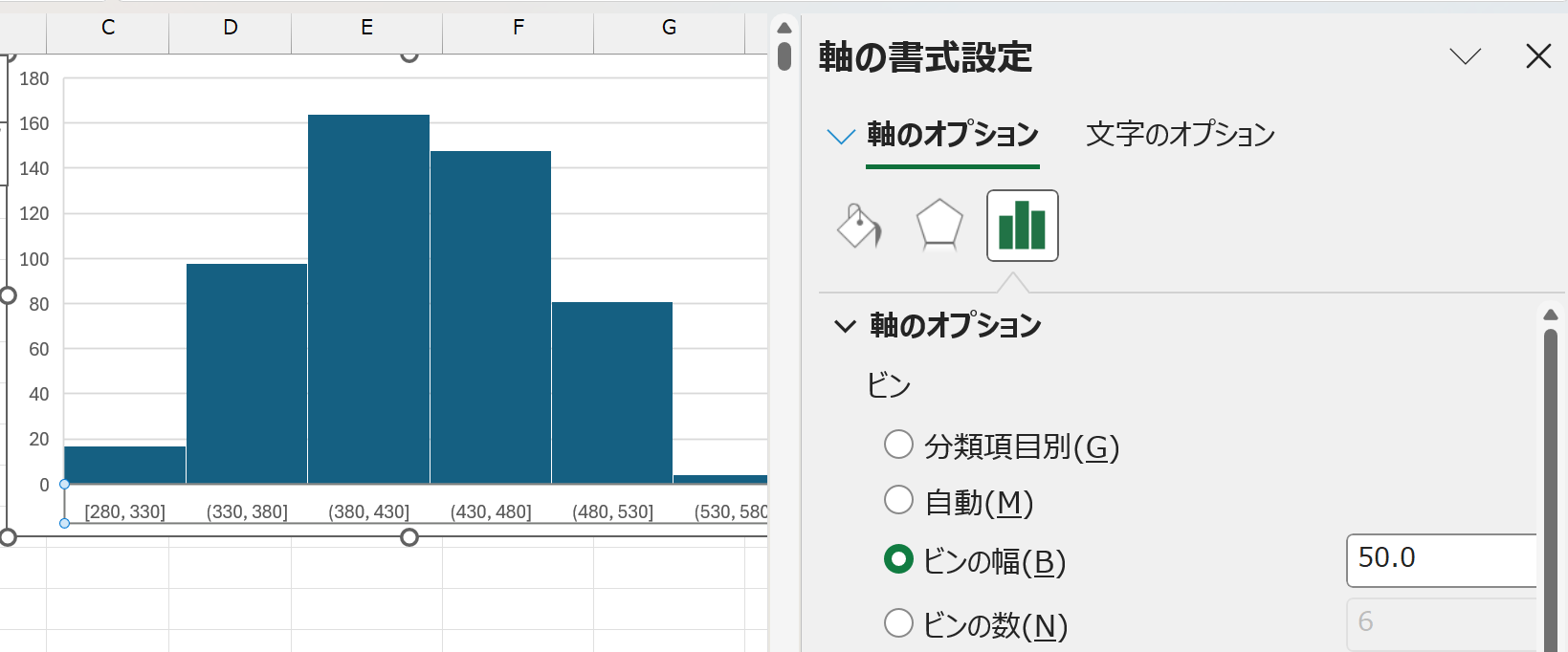Screen dimensions: 1568x652
Task: Select column G header
Action: pos(669,28)
